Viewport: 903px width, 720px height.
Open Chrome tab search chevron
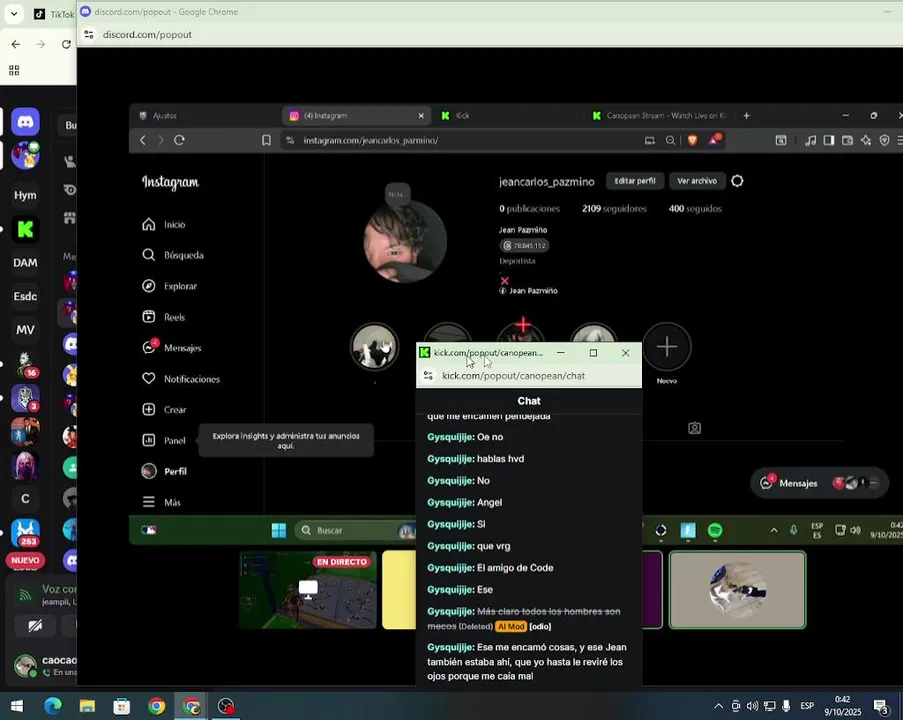tap(14, 13)
